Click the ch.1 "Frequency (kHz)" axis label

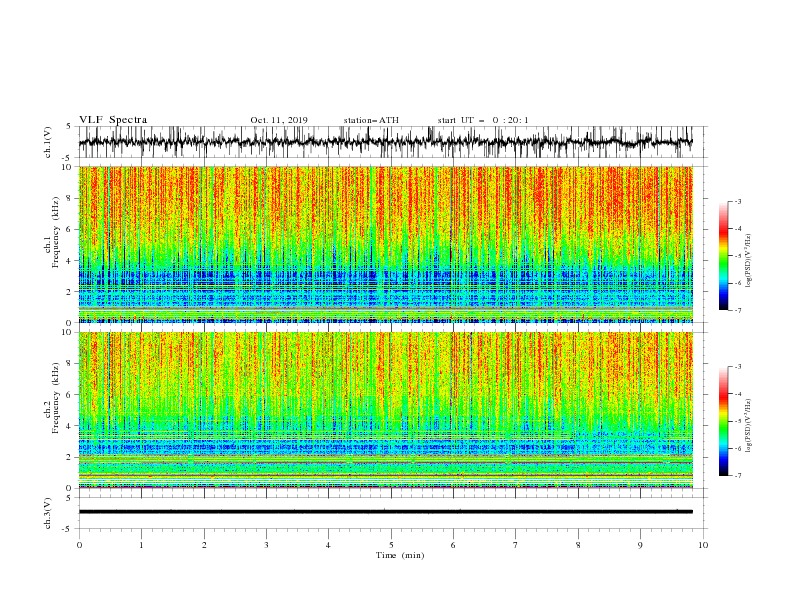[x=55, y=232]
